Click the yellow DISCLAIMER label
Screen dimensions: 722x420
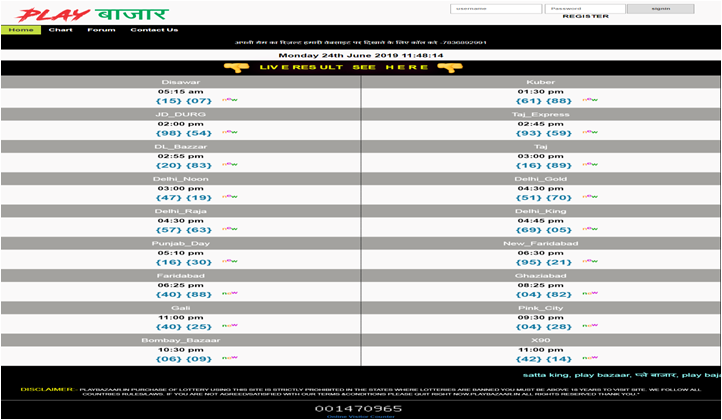pyautogui.click(x=47, y=390)
